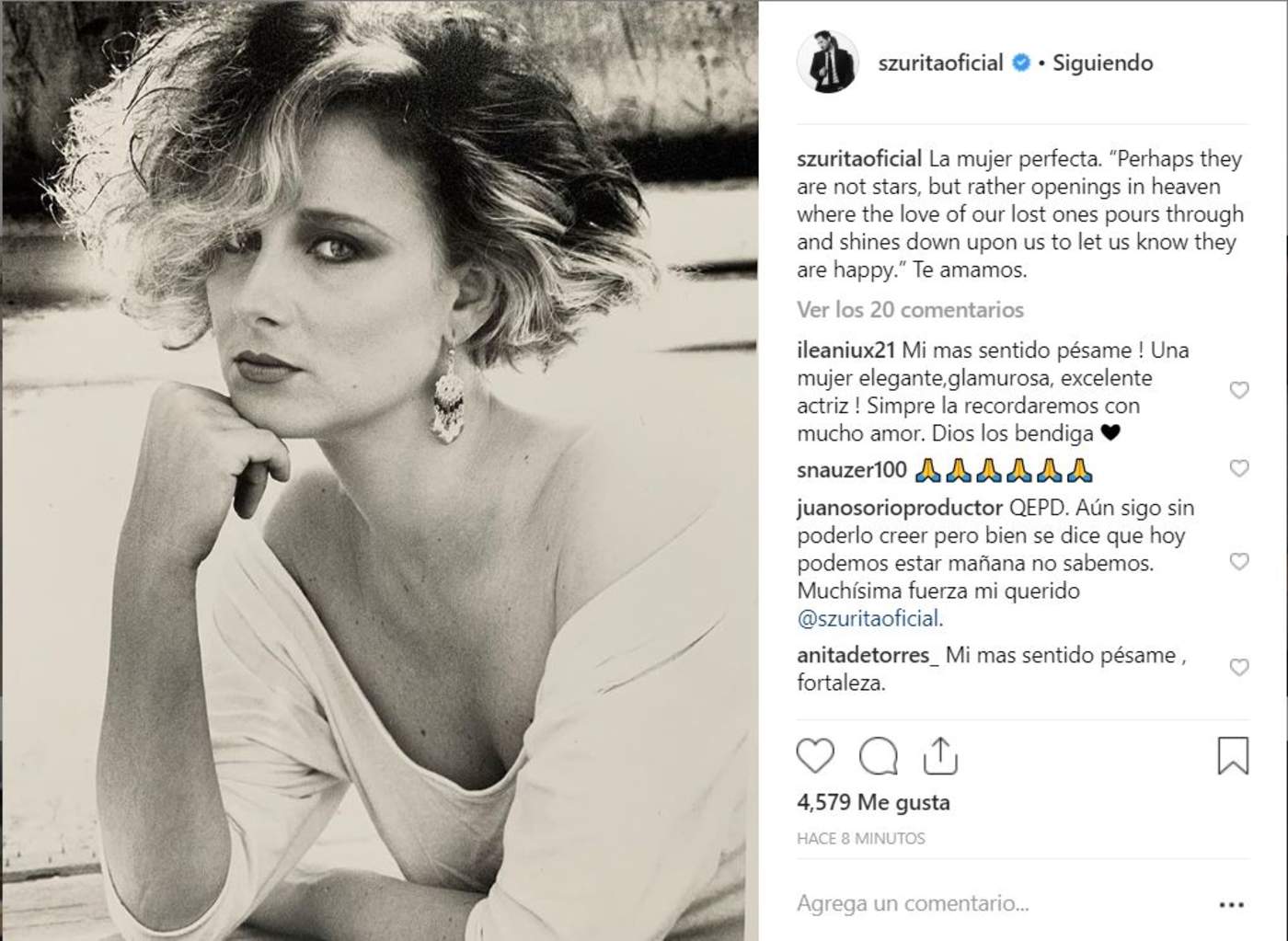Open the black-and-white portrait photo
Screen dimensions: 1288x941
click(379, 470)
